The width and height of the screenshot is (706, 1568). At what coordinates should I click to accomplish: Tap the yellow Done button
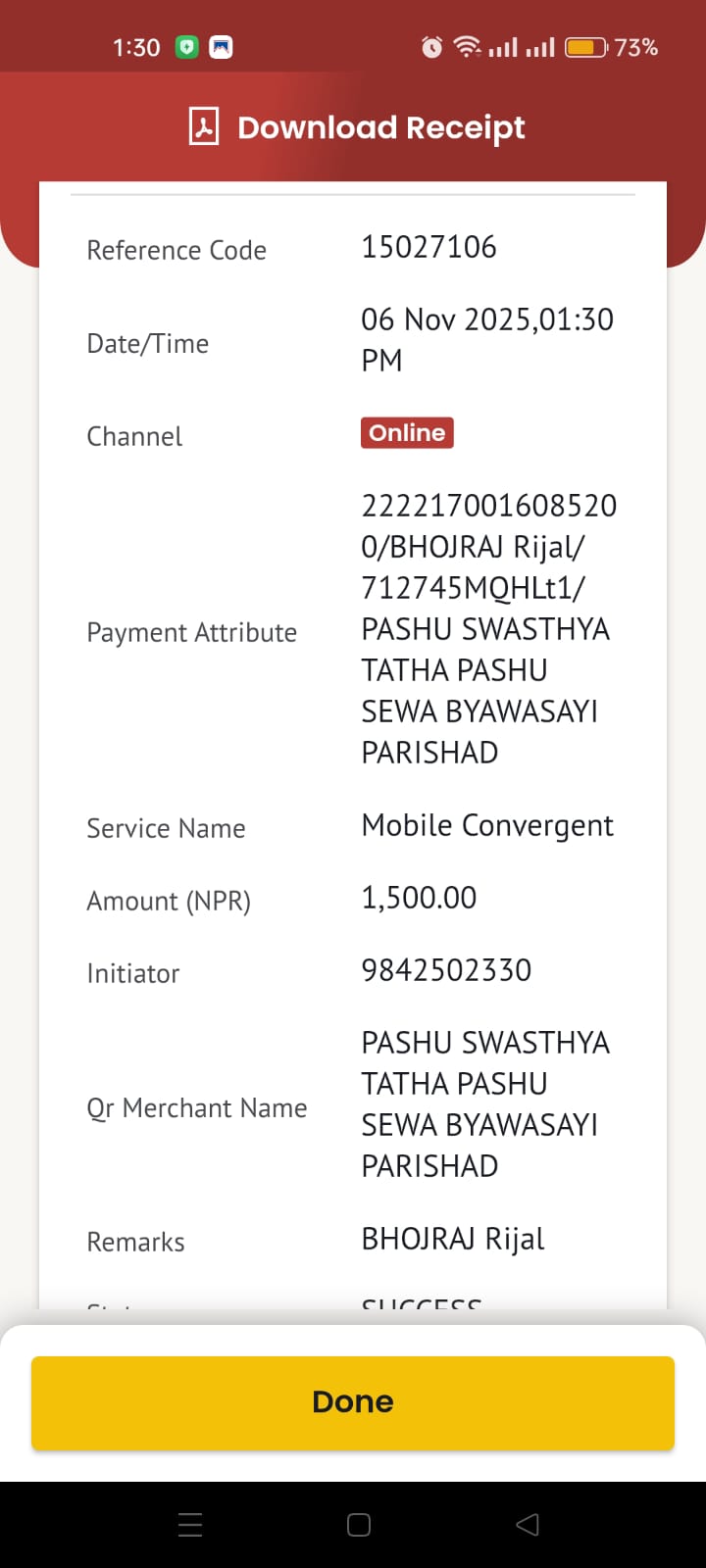[x=353, y=1402]
